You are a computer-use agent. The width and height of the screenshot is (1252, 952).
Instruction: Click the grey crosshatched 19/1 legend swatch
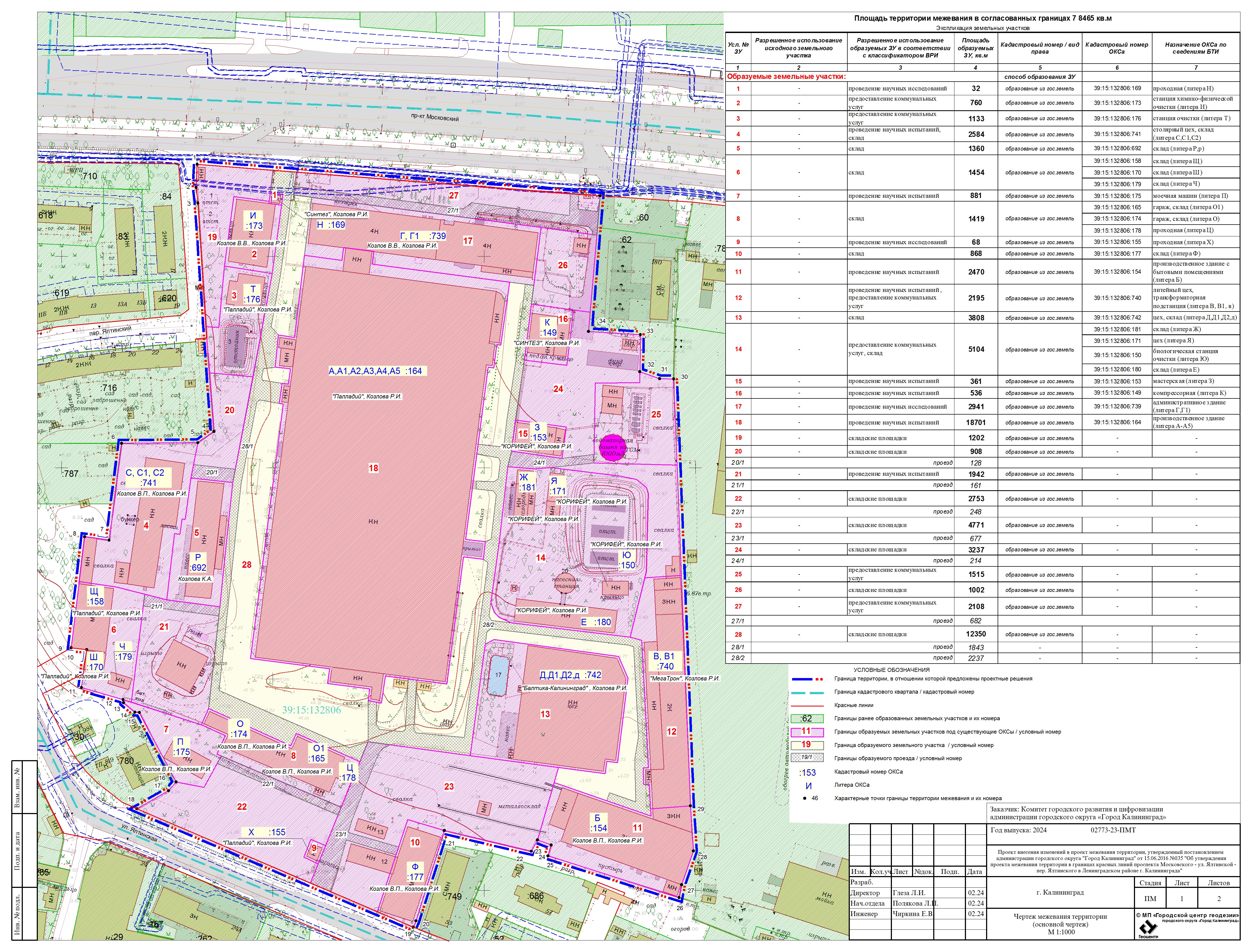(807, 758)
